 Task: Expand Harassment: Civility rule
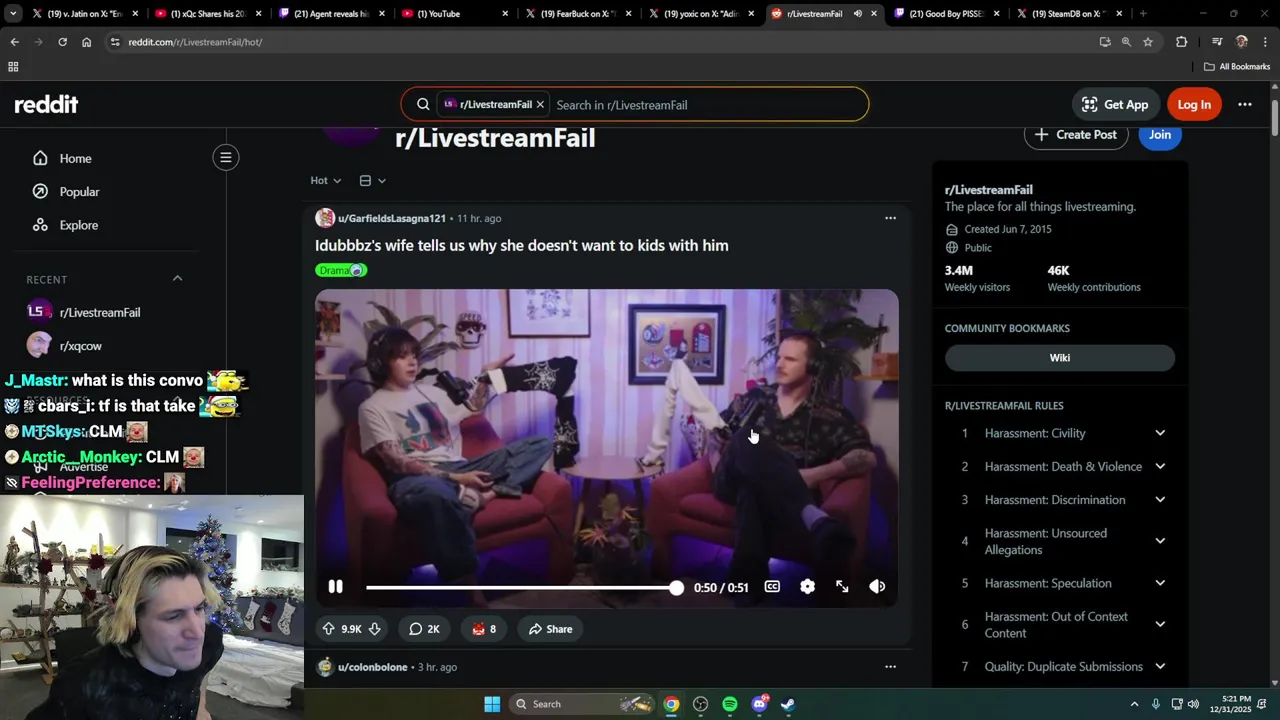coord(1160,433)
